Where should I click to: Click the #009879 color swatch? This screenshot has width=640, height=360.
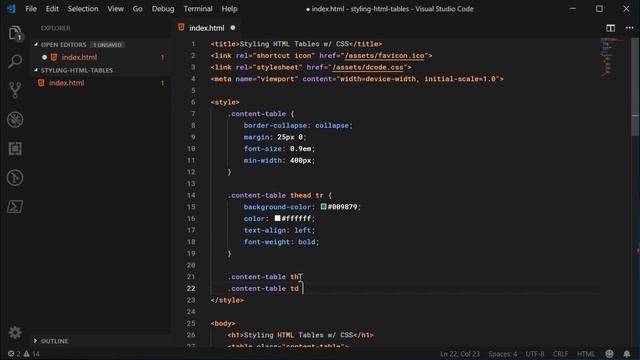323,207
